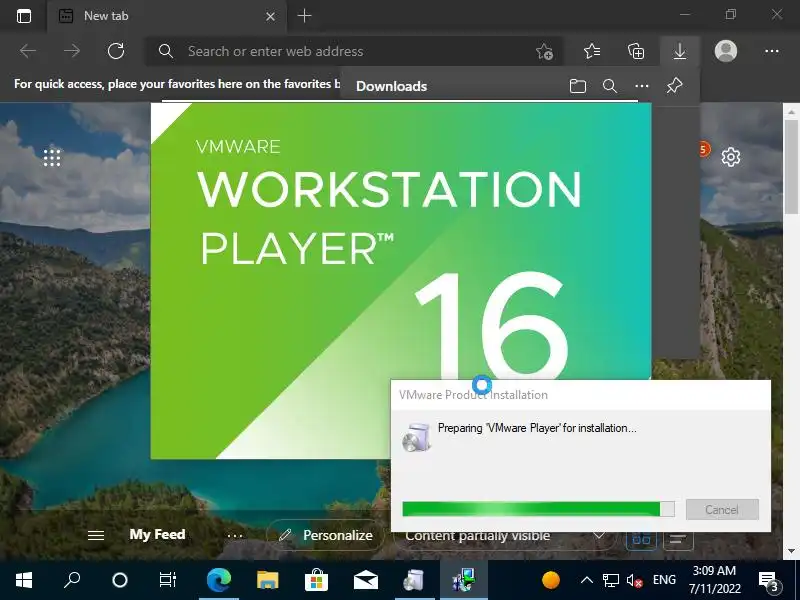Refresh the current page
Image resolution: width=800 pixels, height=600 pixels.
116,51
